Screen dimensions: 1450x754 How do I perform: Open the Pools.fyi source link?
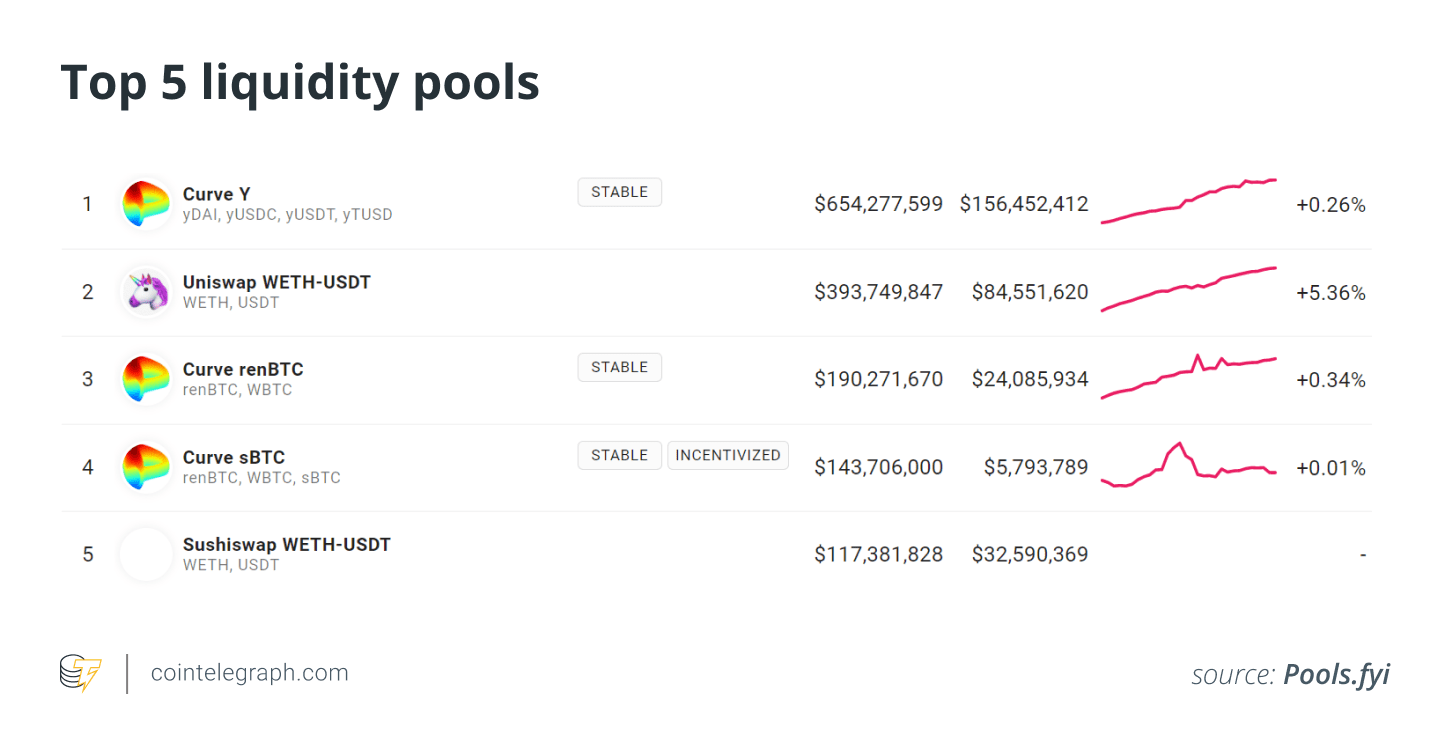(x=1337, y=675)
